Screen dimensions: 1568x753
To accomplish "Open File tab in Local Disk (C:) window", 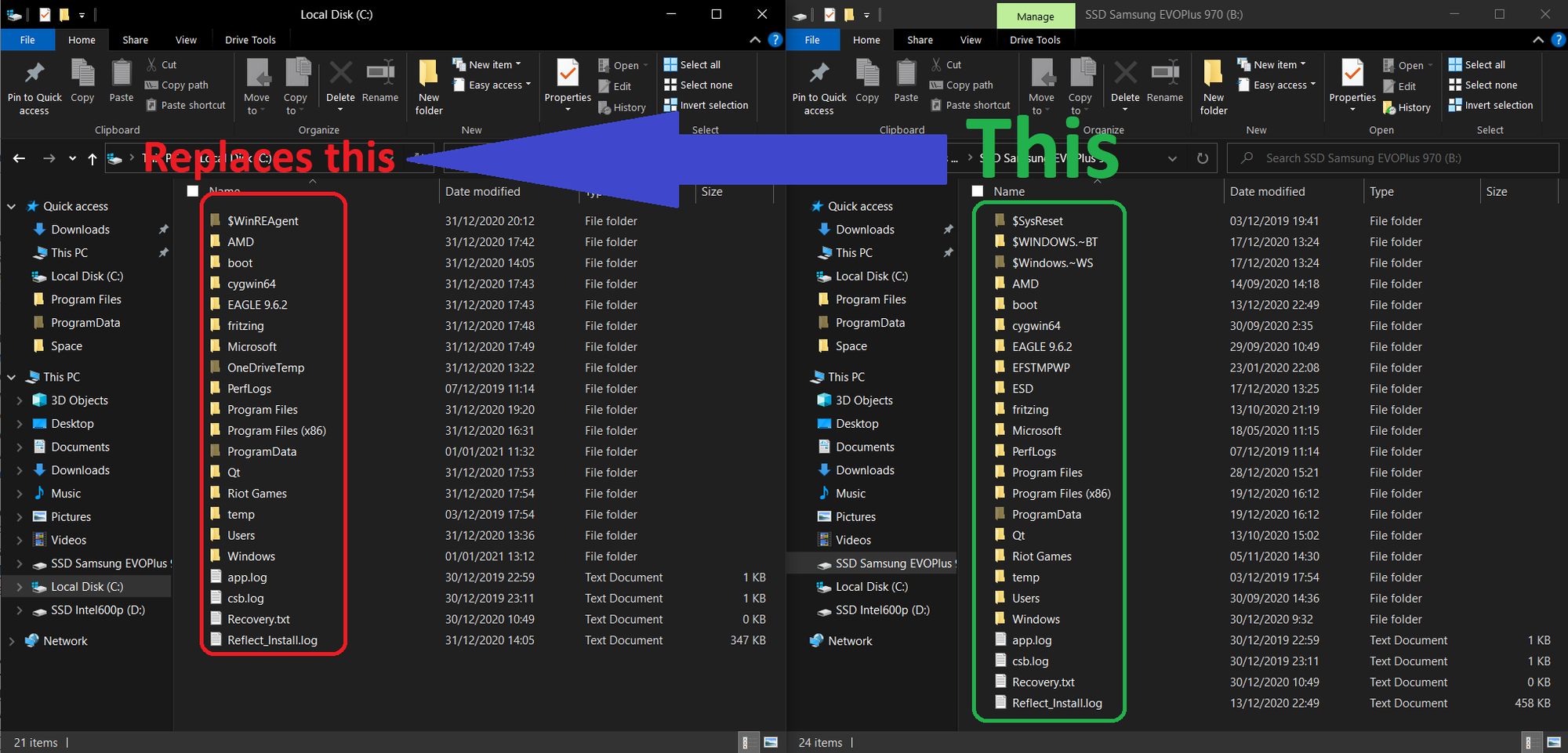I will pos(27,40).
